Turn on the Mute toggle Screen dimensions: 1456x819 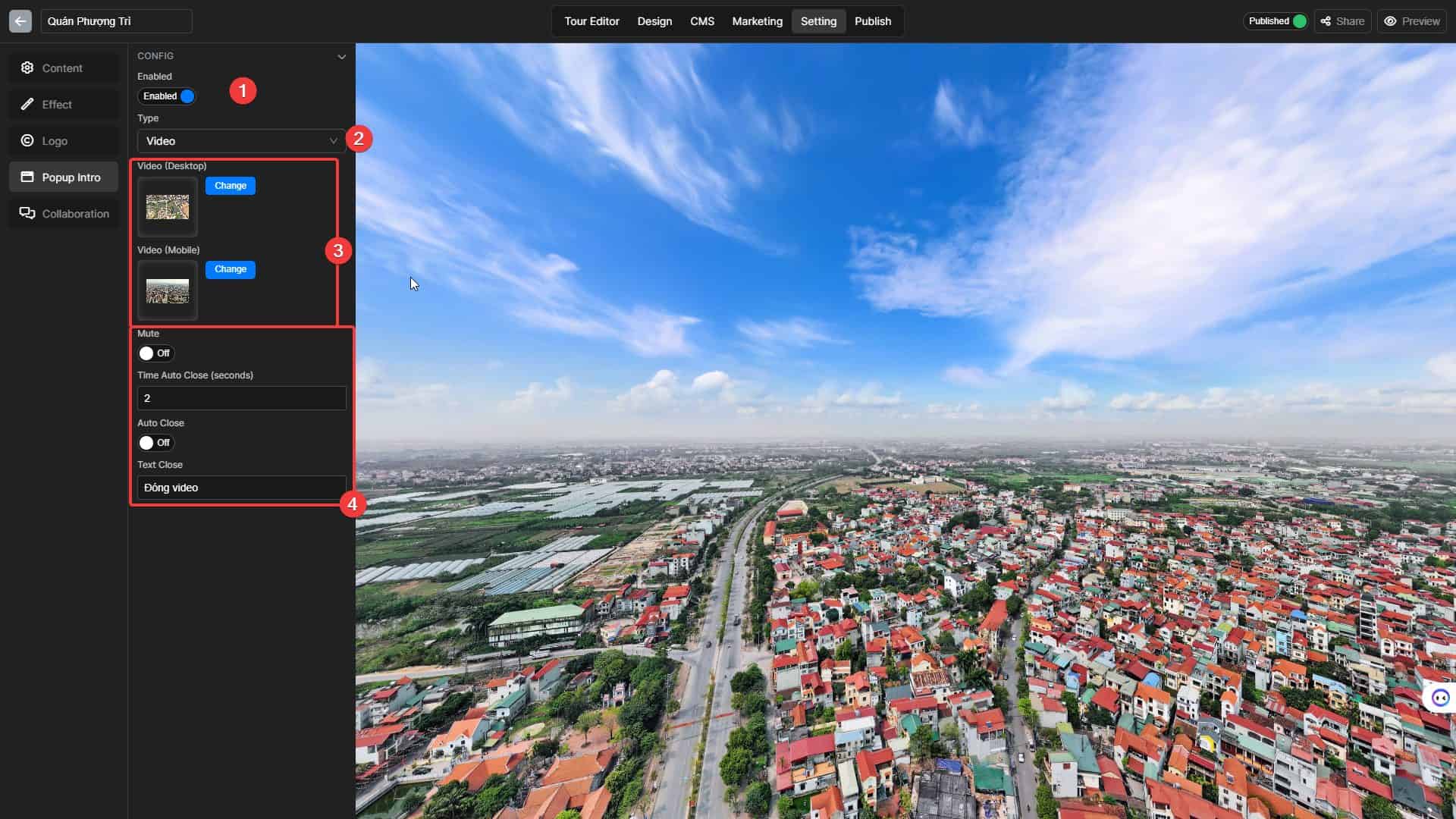(x=155, y=353)
